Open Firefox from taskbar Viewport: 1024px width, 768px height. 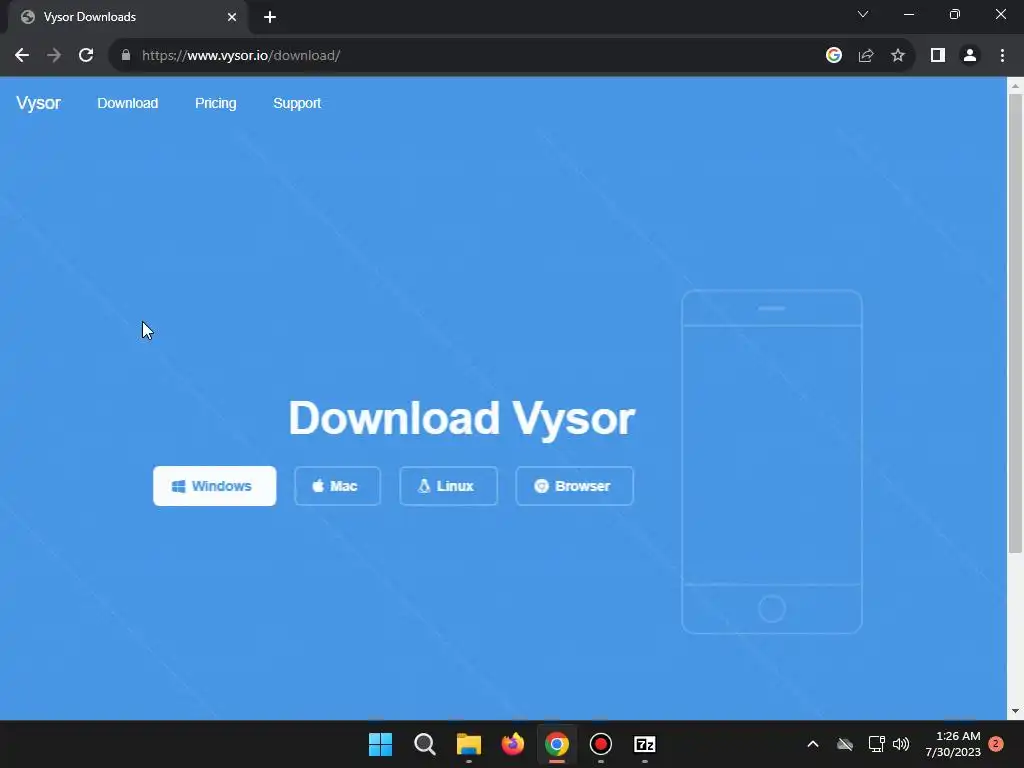[513, 744]
